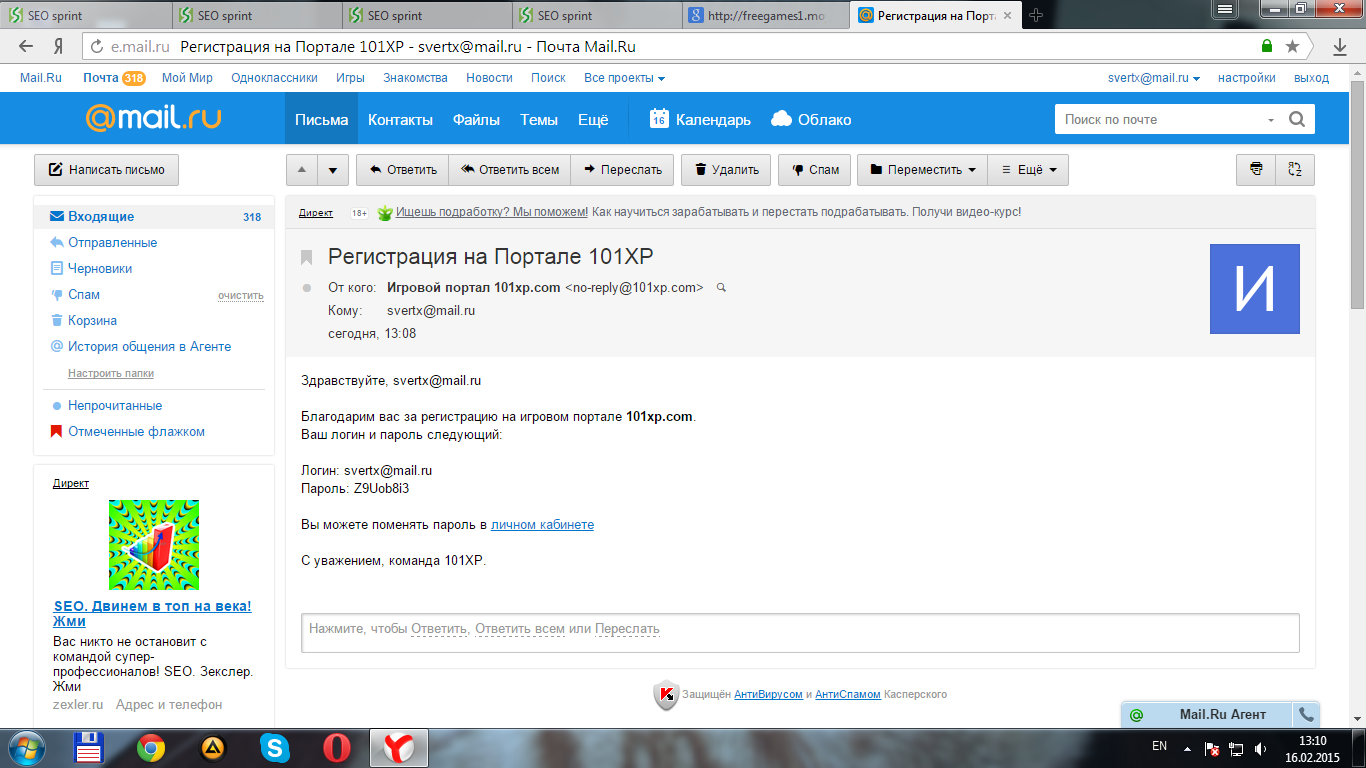
Task: Open the Контакты tab
Action: click(400, 119)
